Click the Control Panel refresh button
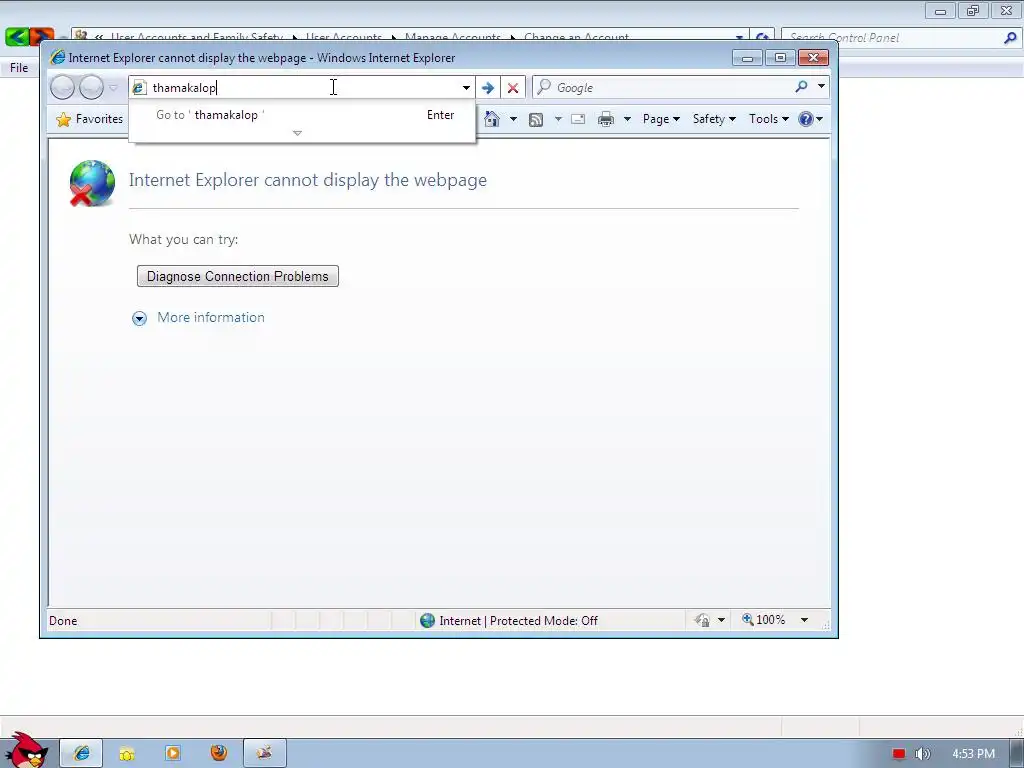The width and height of the screenshot is (1024, 768). [761, 37]
